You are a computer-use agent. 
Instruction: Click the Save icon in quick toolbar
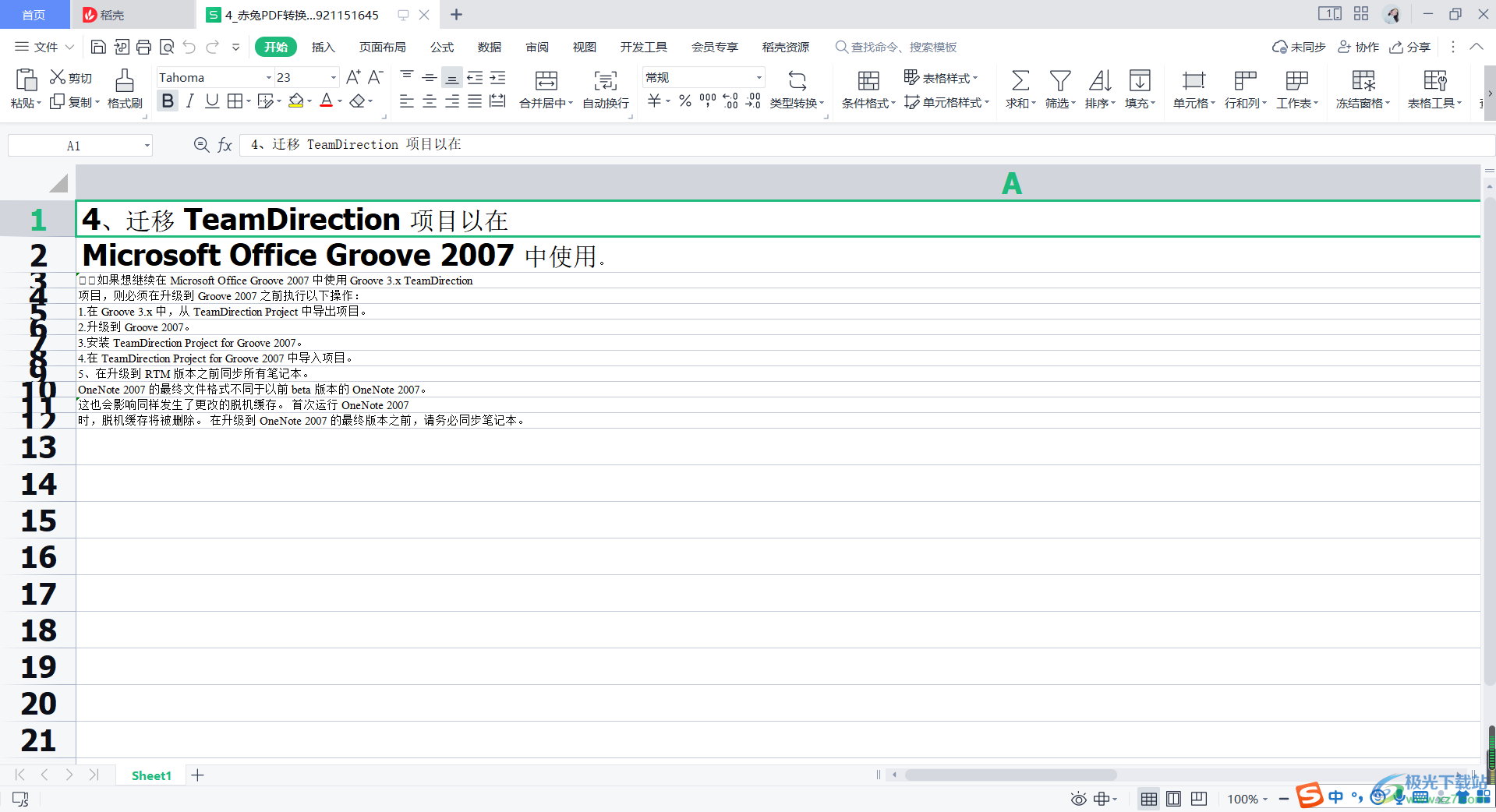(98, 47)
